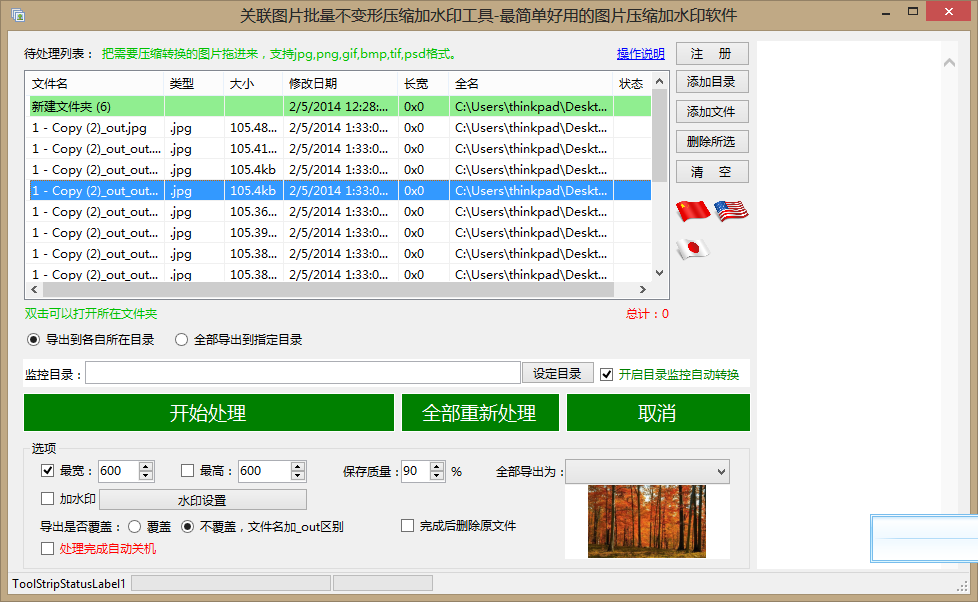Click the red 总计：0 total label
The image size is (978, 602).
647,314
